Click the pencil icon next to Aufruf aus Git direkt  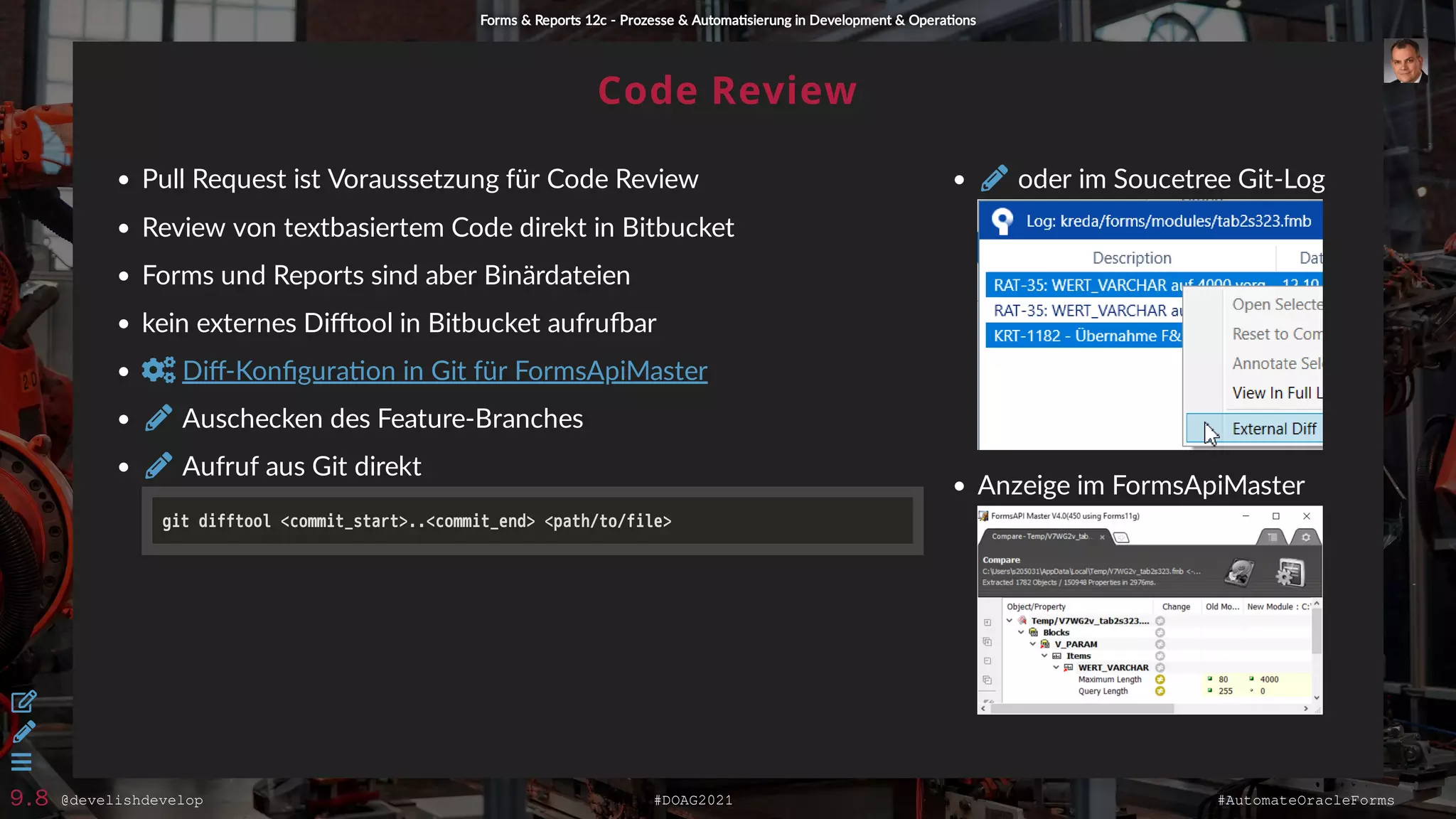[158, 466]
